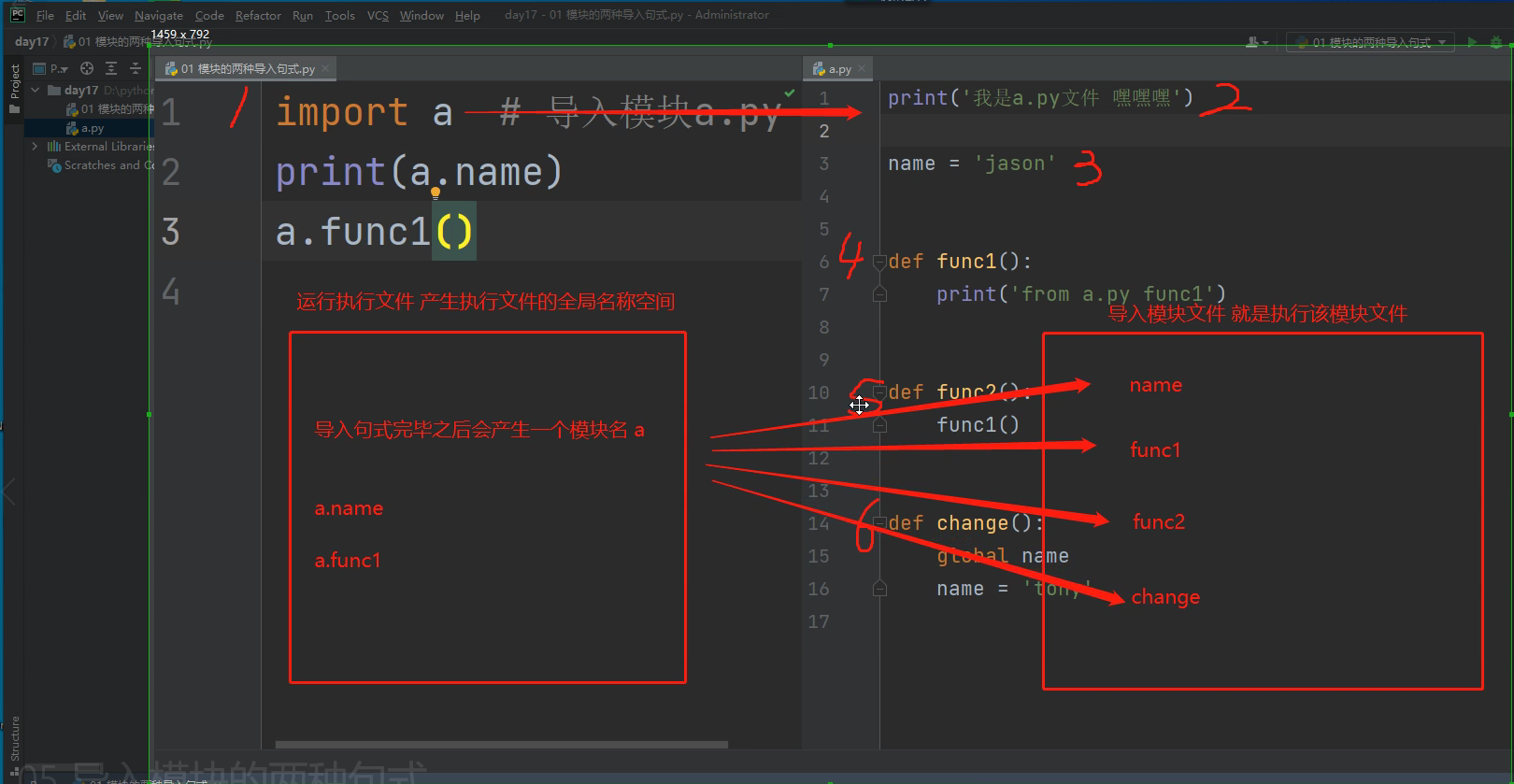Click the yellow intention lightbulb
Screen dimensions: 1514x784
(x=435, y=193)
